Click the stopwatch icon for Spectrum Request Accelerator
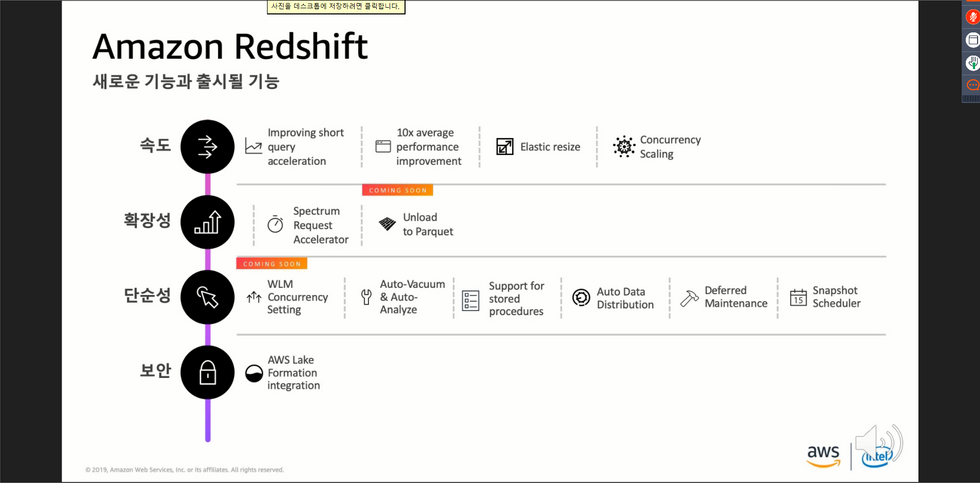Screen dimensions: 980x483 pos(276,224)
